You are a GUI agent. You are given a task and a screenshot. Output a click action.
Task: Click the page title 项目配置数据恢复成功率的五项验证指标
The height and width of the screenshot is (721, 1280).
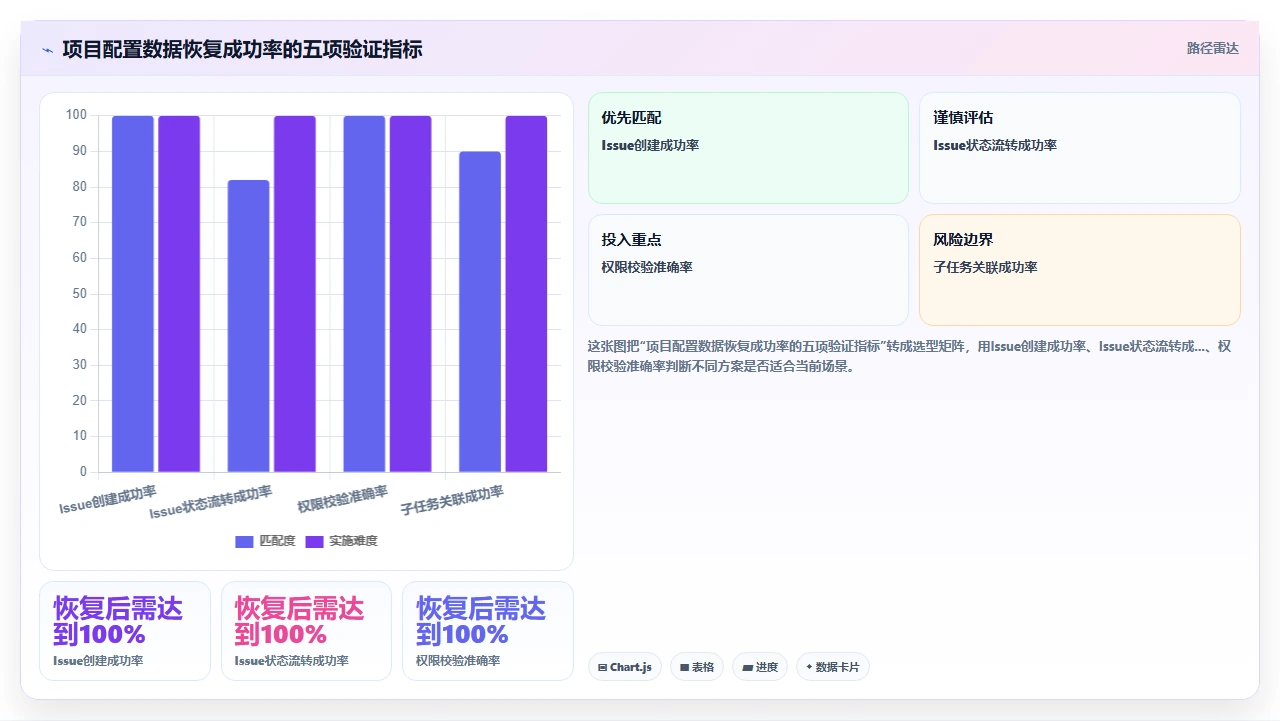coord(242,49)
